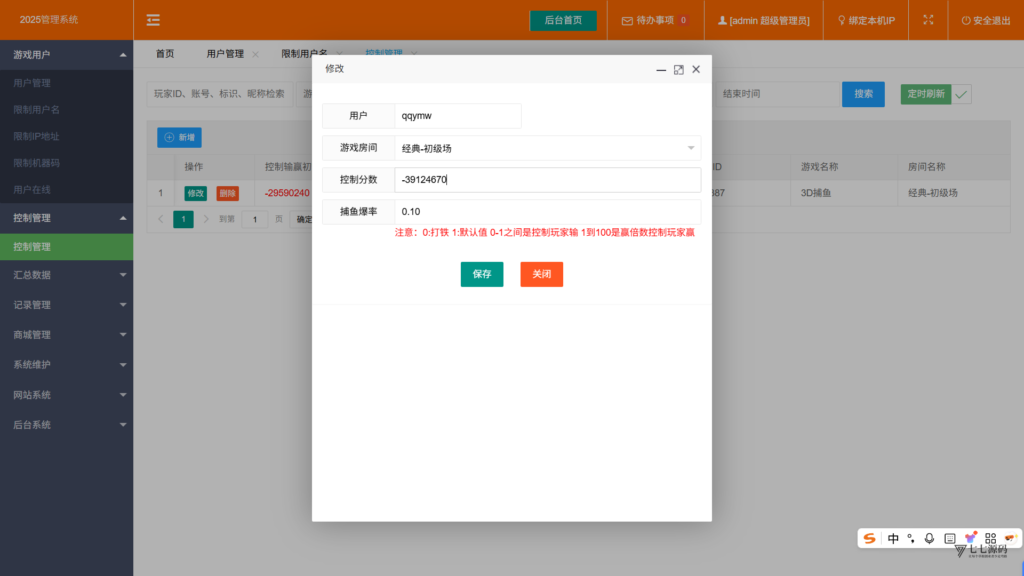Open the admin 超级管理员 user menu

[x=763, y=20]
